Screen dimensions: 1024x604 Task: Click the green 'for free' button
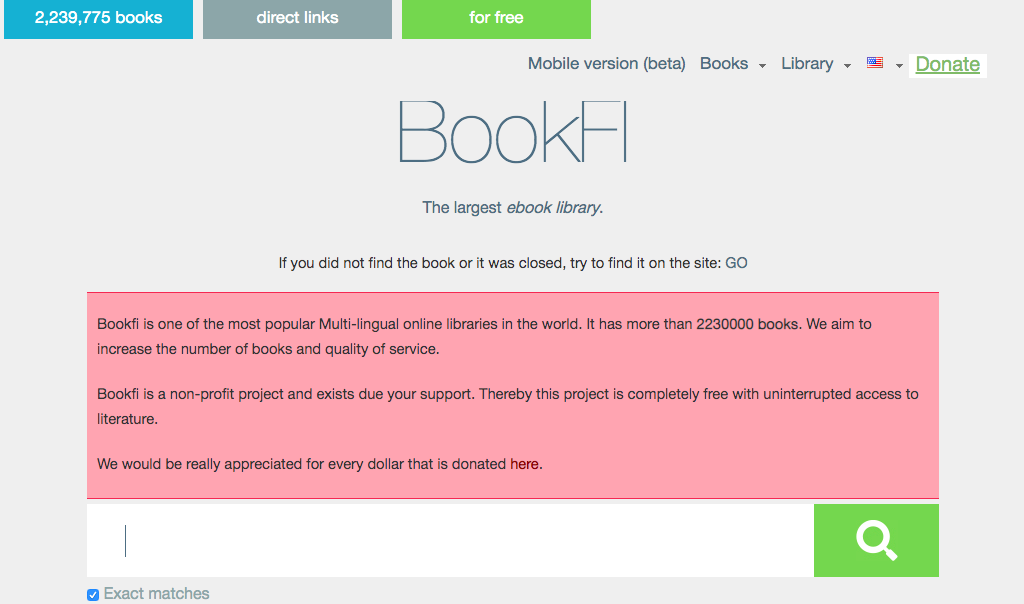[496, 18]
